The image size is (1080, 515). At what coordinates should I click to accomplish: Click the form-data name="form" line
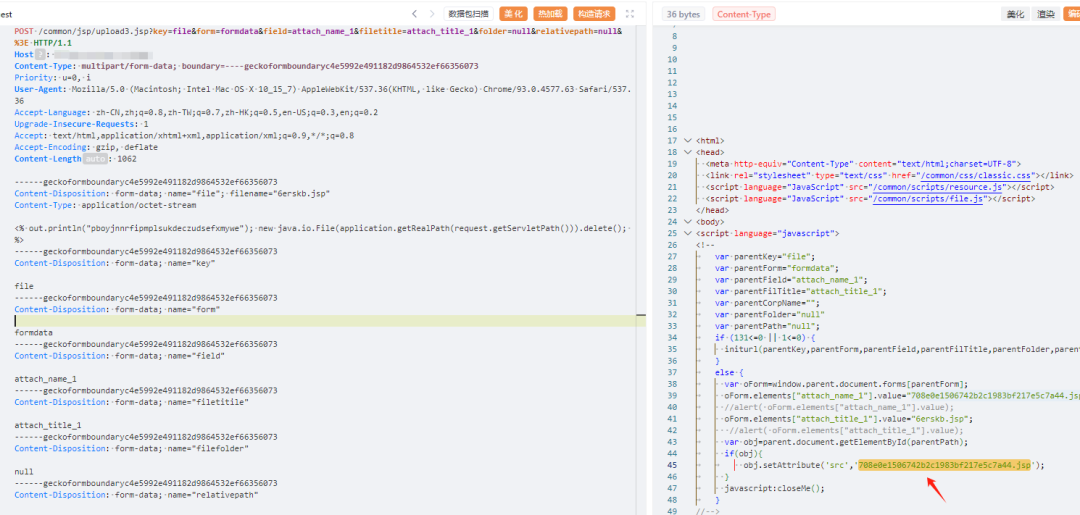coord(117,309)
